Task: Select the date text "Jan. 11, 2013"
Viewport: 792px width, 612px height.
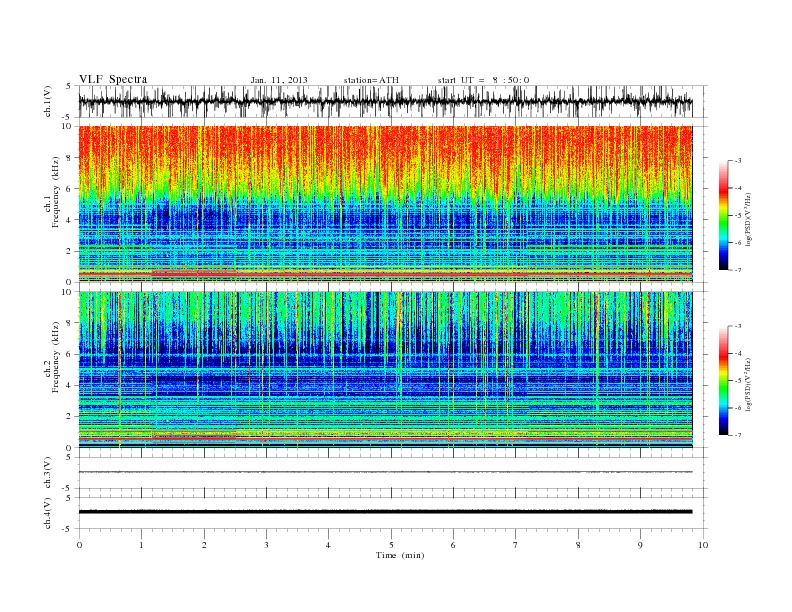Action: [x=279, y=80]
